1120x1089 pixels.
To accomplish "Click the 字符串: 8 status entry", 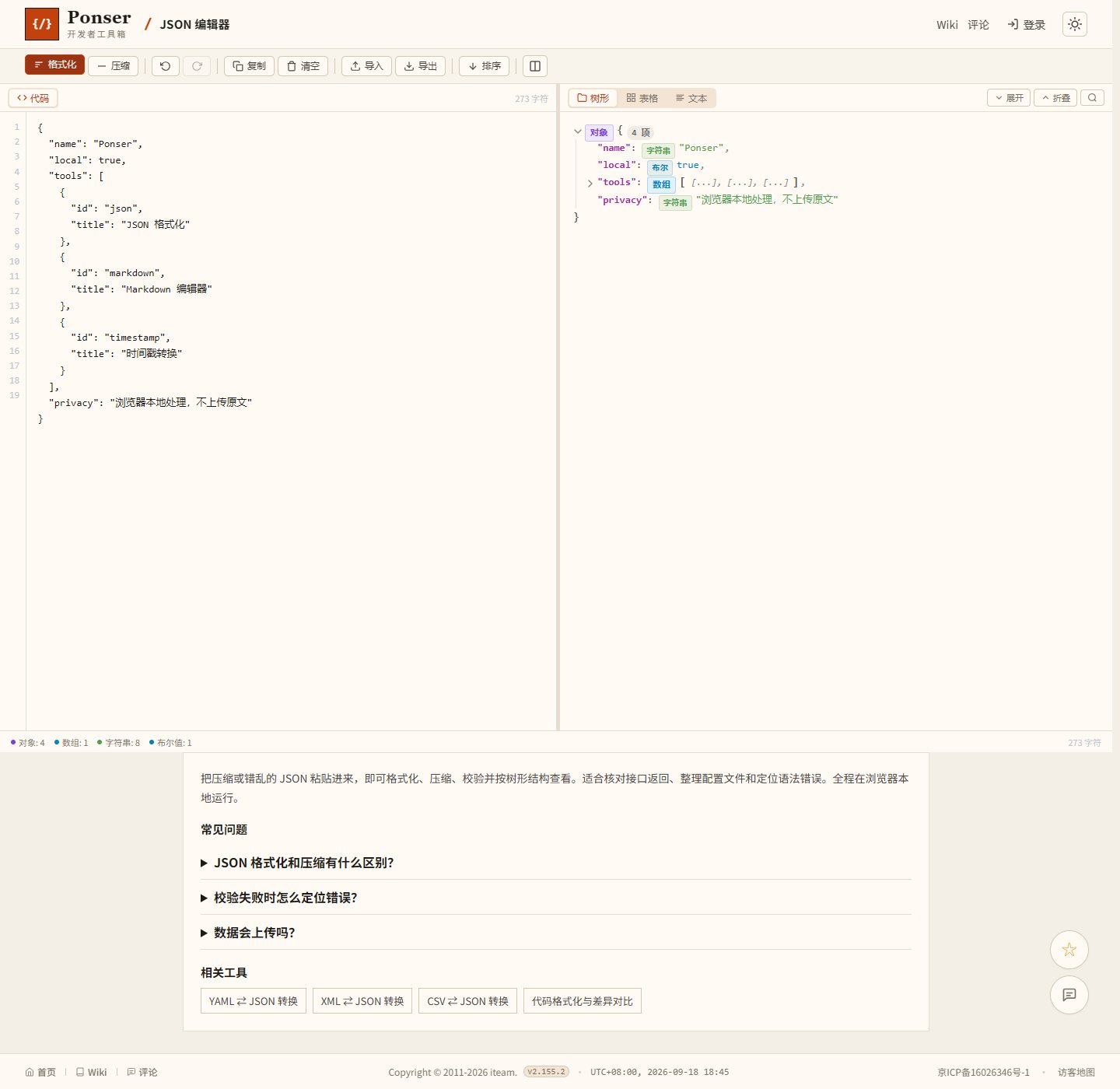I will click(x=119, y=743).
